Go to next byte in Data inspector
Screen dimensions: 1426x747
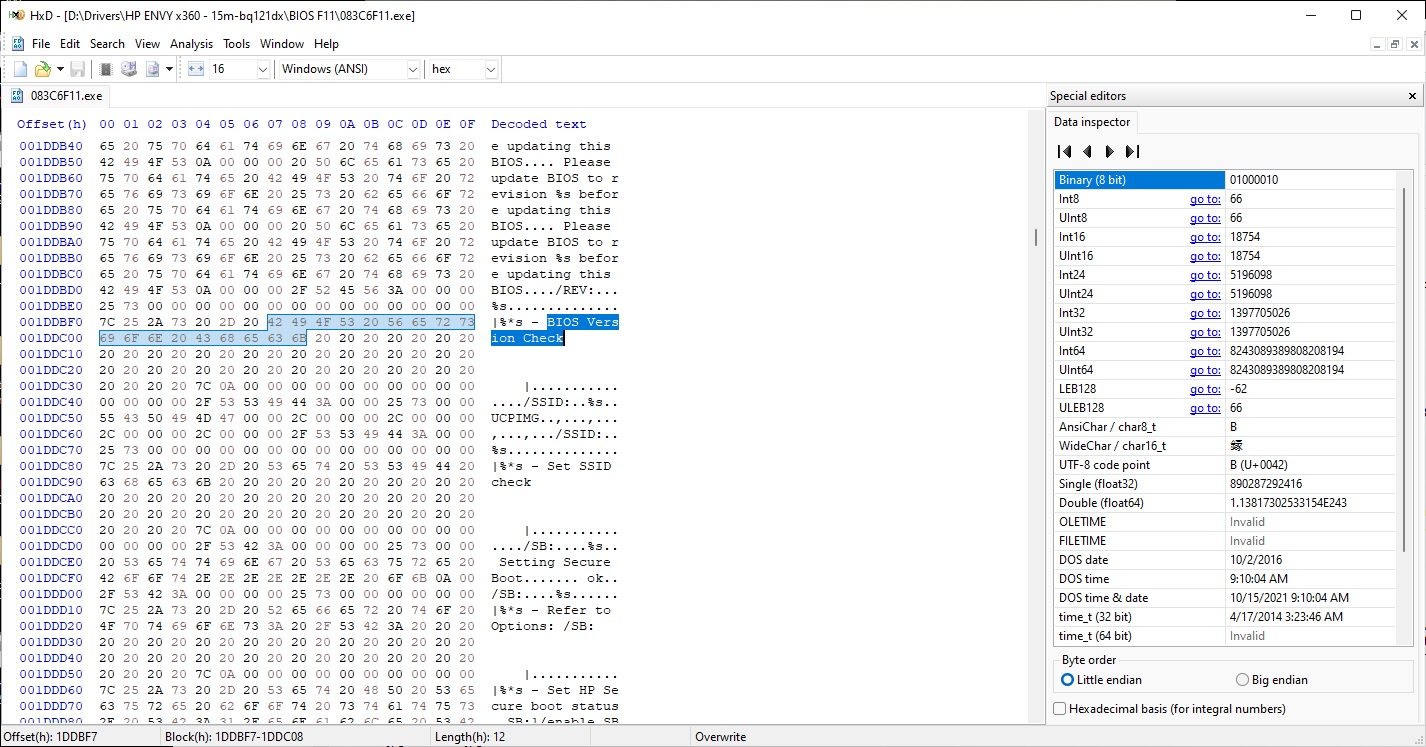point(1109,152)
